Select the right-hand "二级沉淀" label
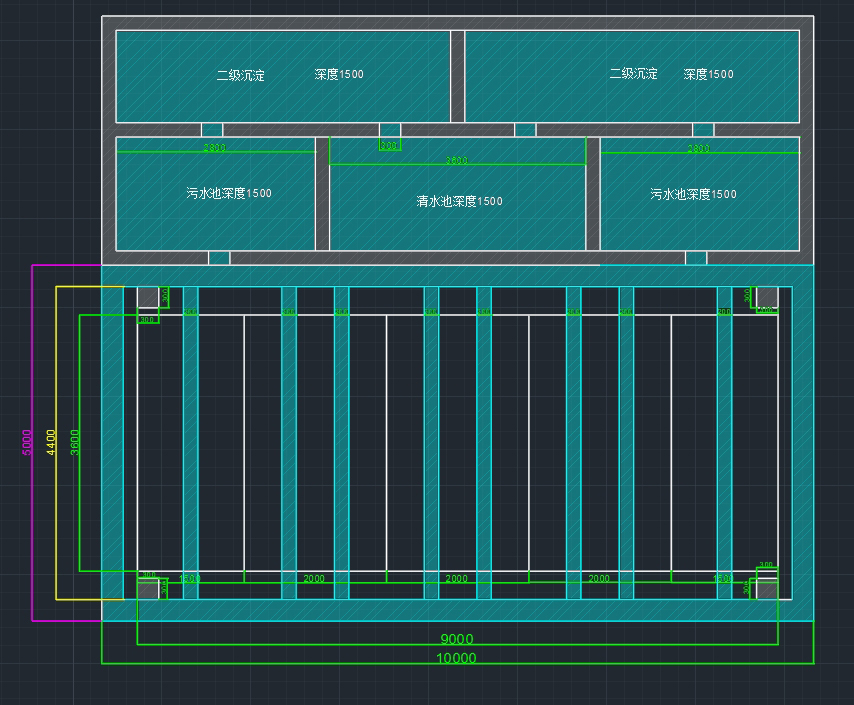Screen dimensions: 854x705 (633, 74)
